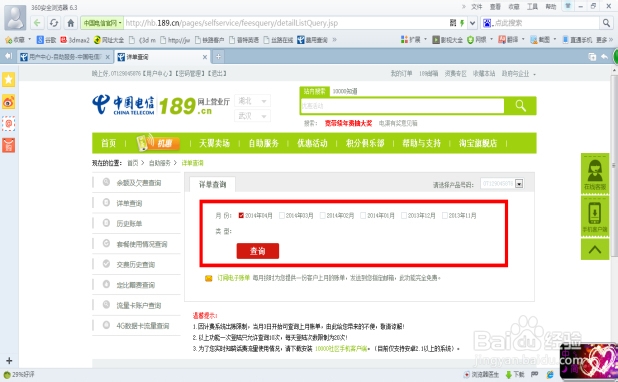Click the restore closed tab arrow icon
The image size is (618, 382).
click(604, 57)
